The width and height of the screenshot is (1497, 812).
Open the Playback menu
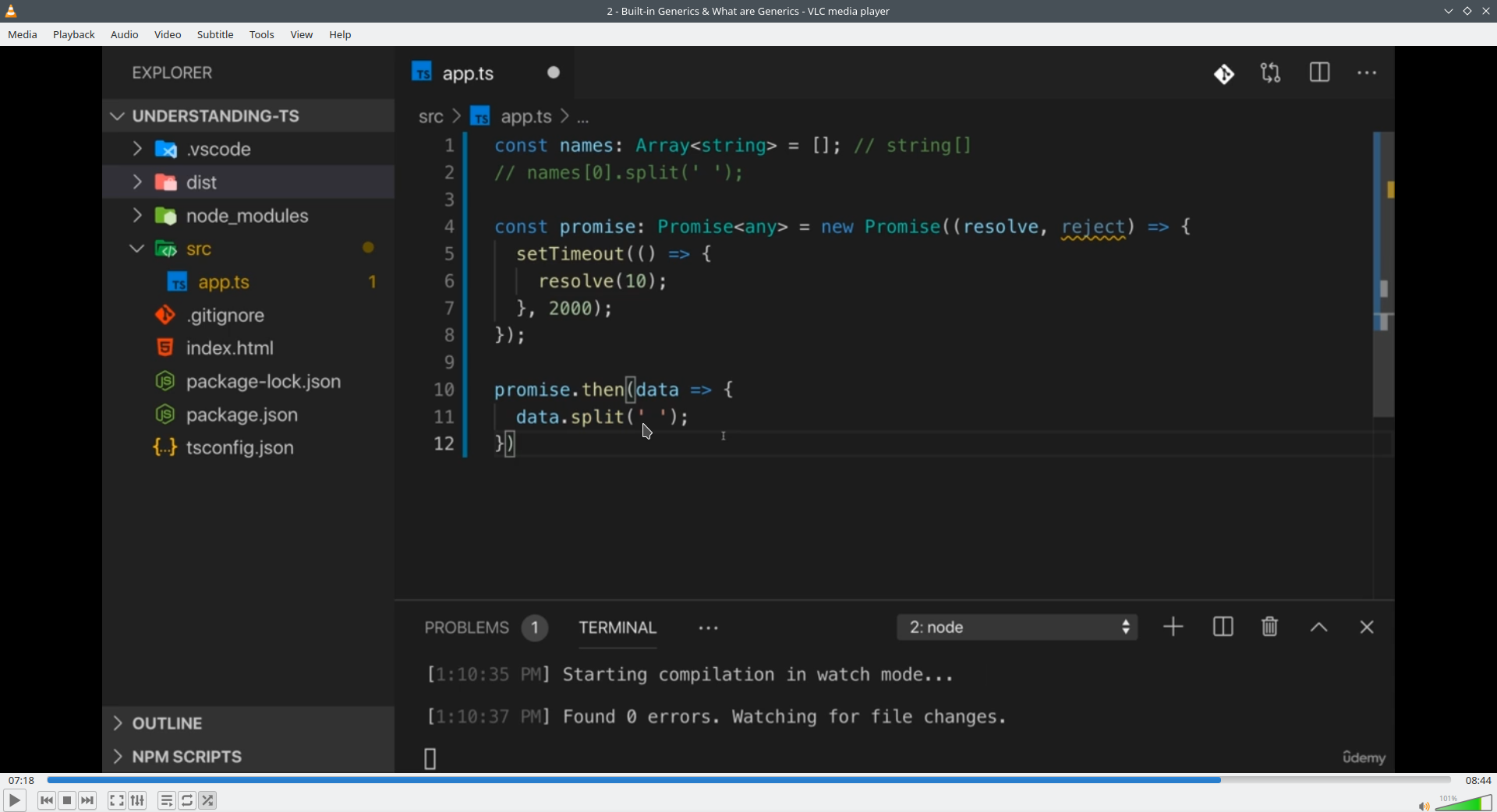74,35
